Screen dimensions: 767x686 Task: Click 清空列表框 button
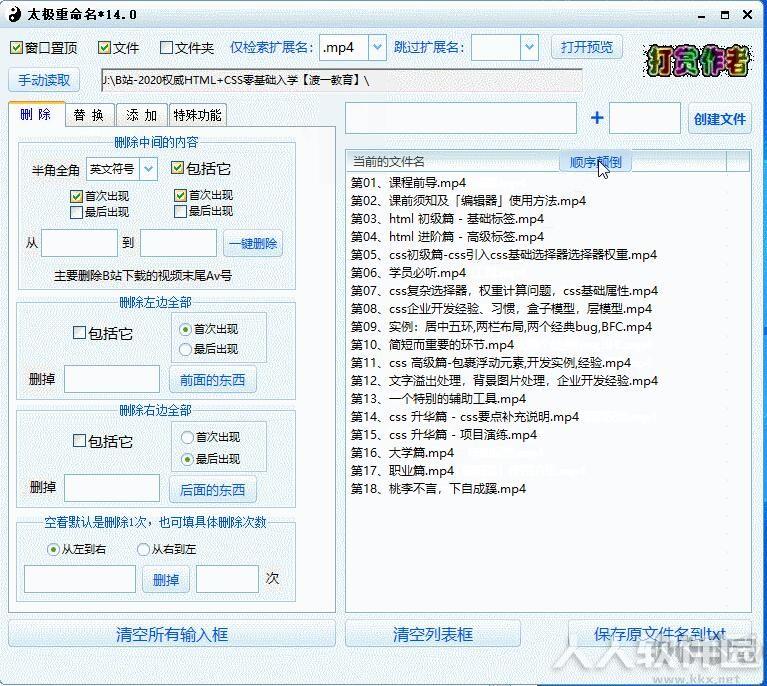(433, 634)
